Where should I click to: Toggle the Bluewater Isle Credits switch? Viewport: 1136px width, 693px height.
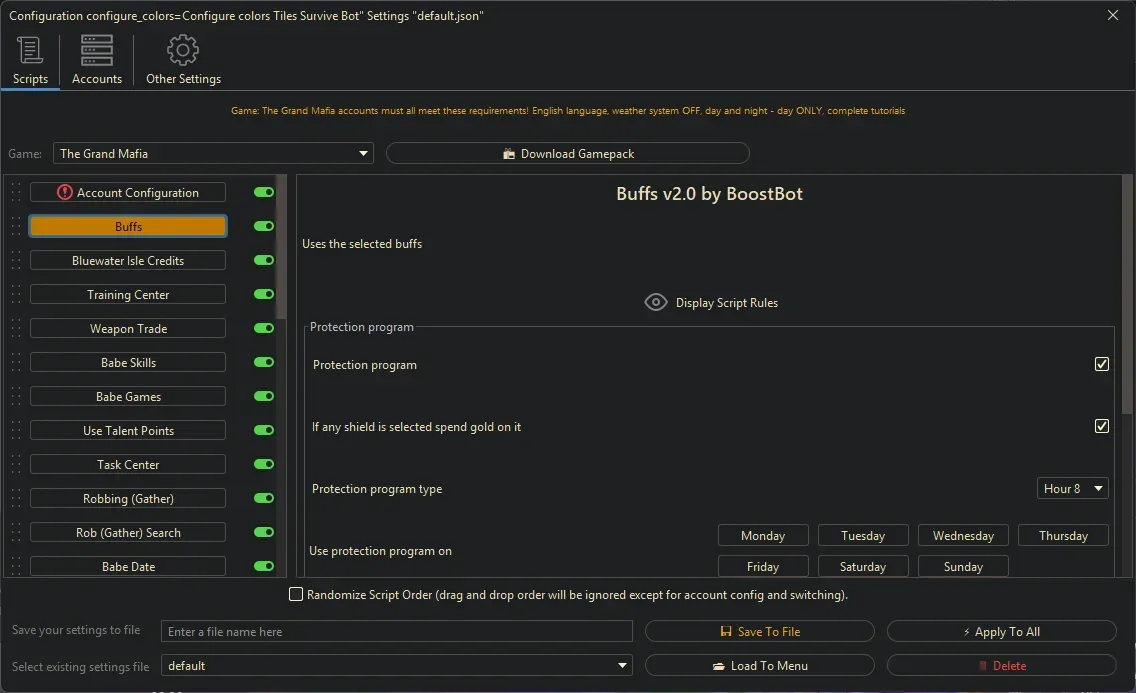(x=264, y=260)
